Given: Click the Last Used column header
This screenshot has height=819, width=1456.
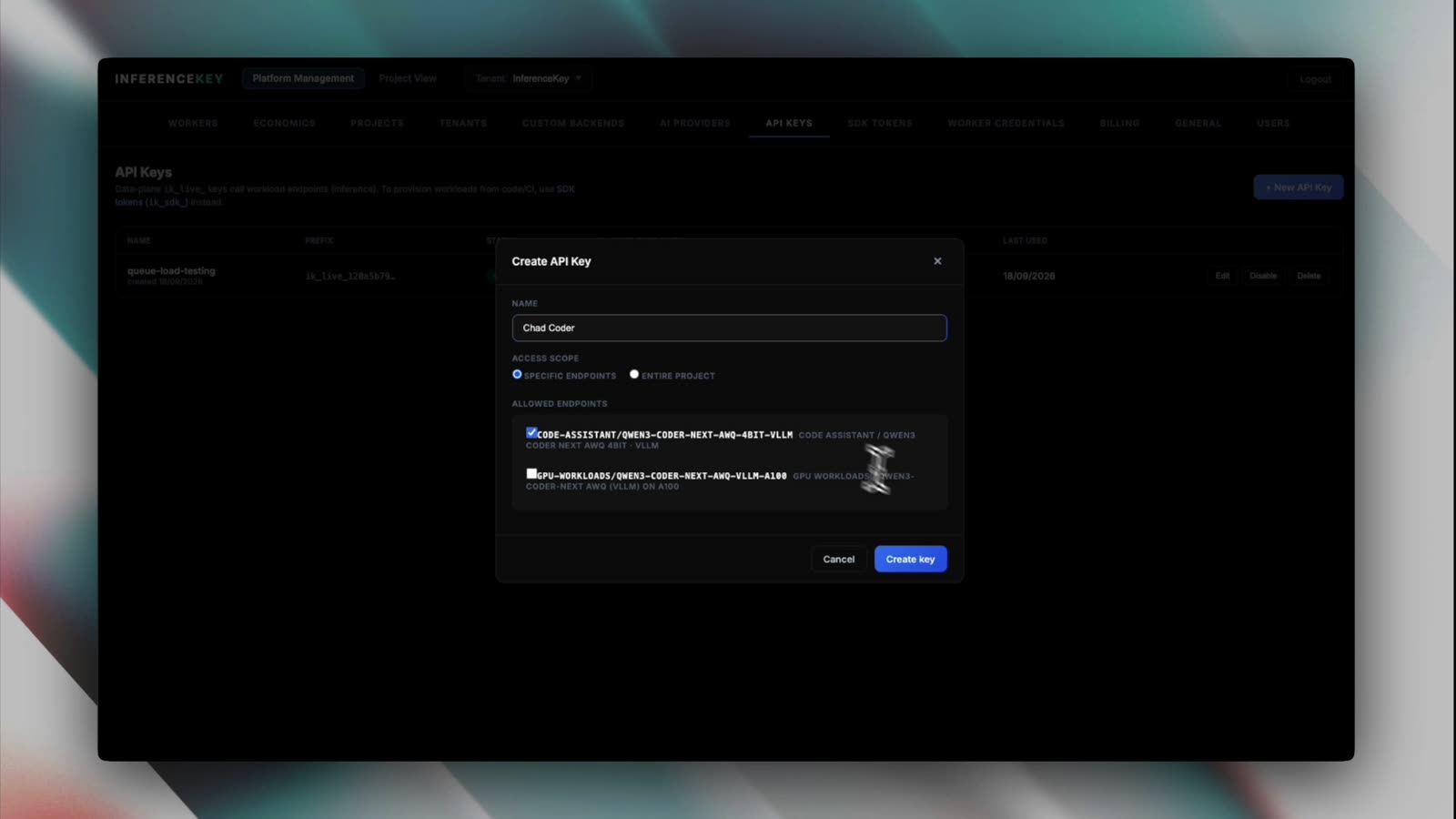Looking at the screenshot, I should click(1025, 240).
